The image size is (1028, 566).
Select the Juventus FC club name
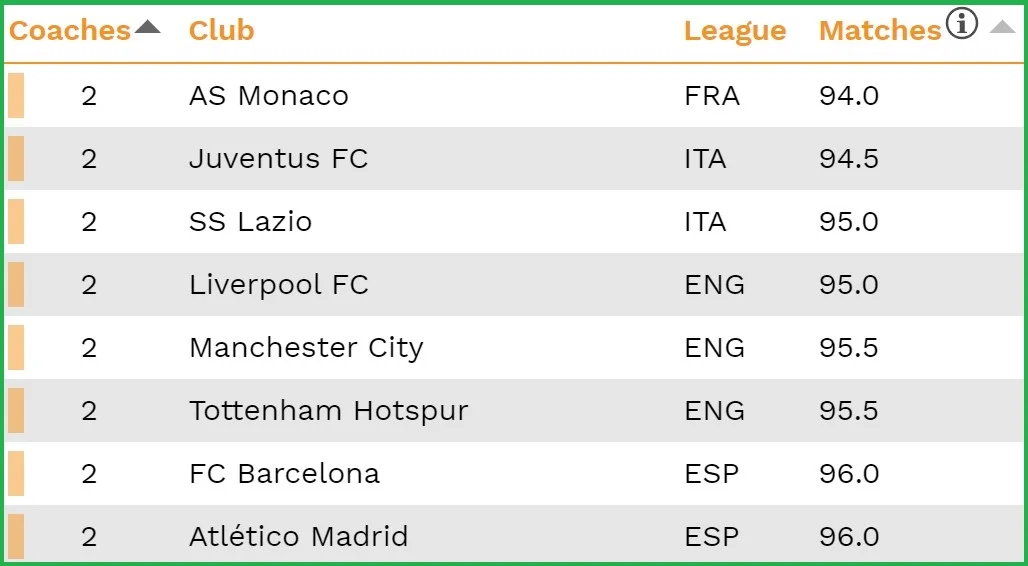278,159
